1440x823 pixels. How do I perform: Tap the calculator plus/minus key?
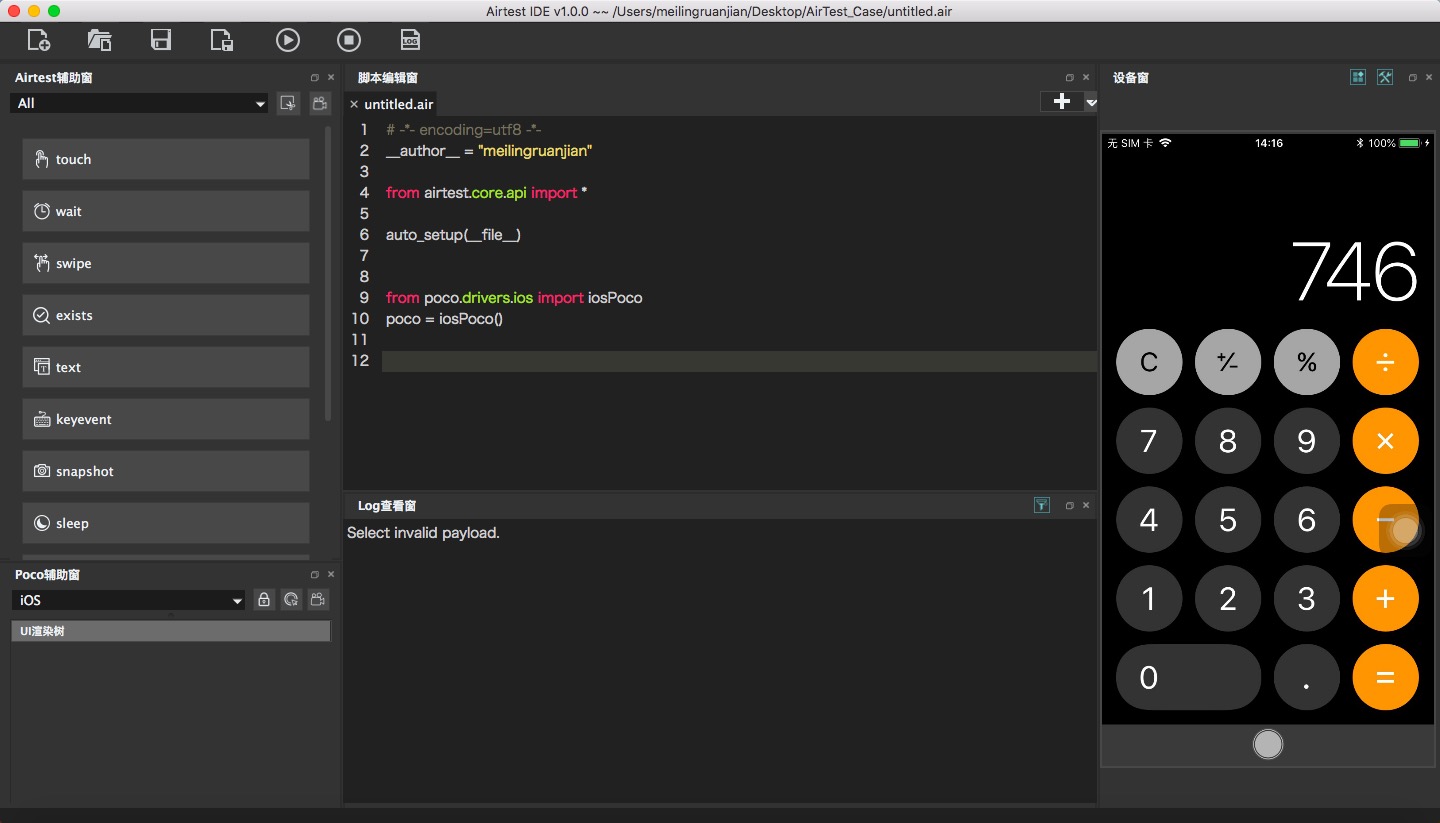pyautogui.click(x=1228, y=362)
